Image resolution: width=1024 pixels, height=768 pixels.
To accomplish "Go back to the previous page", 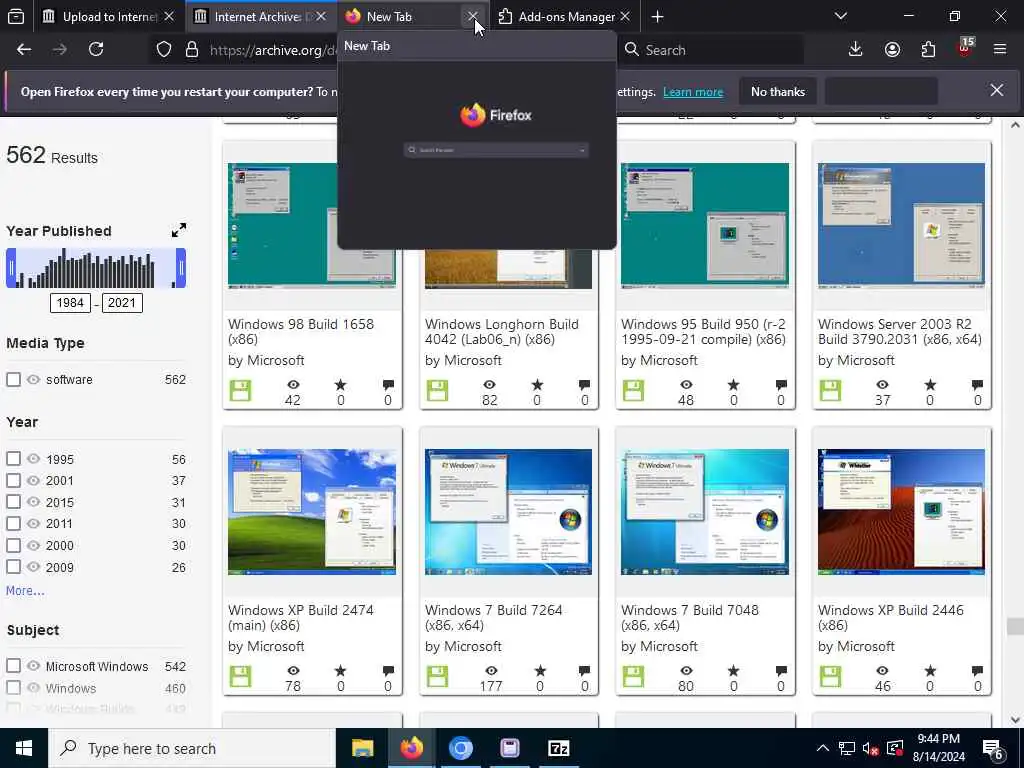I will 24,50.
